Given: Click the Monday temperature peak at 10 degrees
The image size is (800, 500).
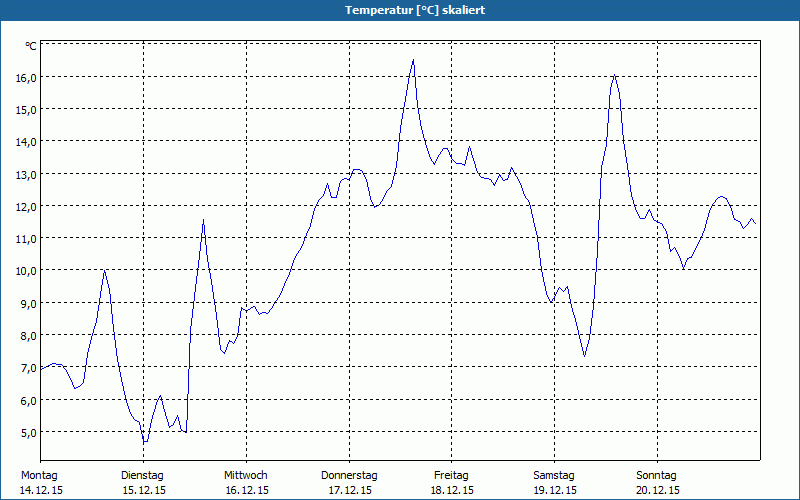Looking at the screenshot, I should [x=104, y=271].
